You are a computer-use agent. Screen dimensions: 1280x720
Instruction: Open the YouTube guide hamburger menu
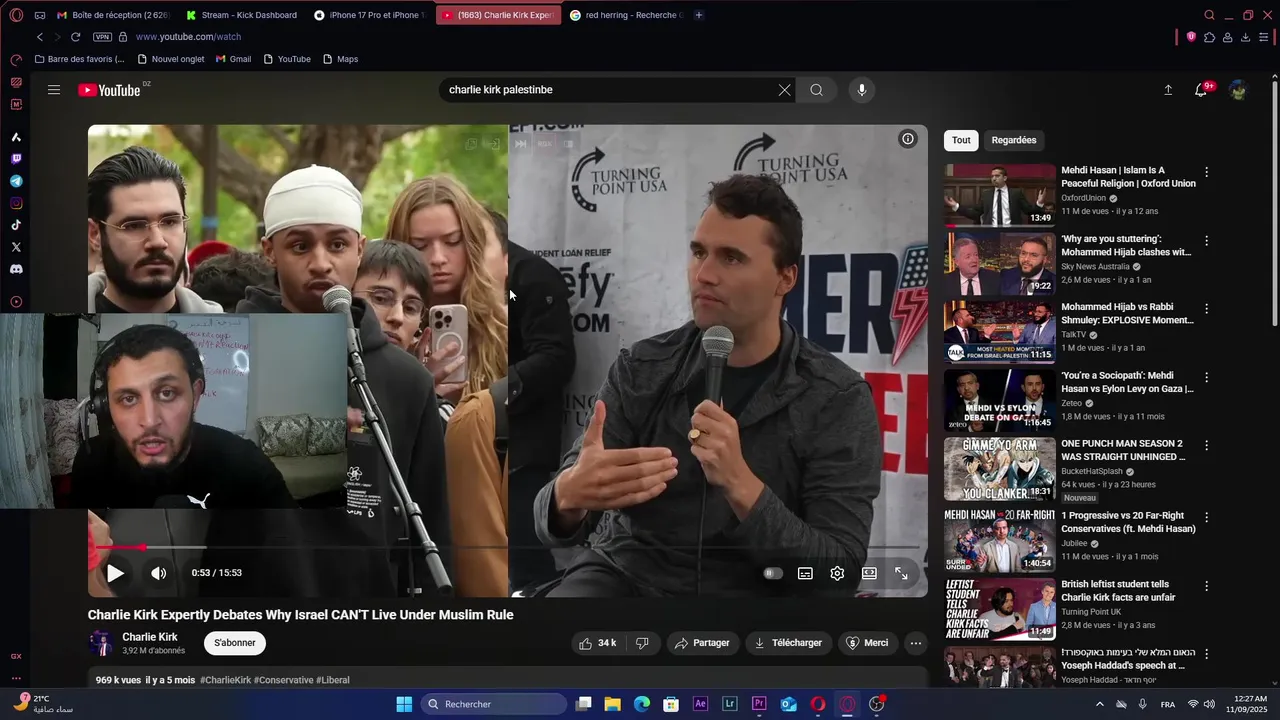pos(54,90)
